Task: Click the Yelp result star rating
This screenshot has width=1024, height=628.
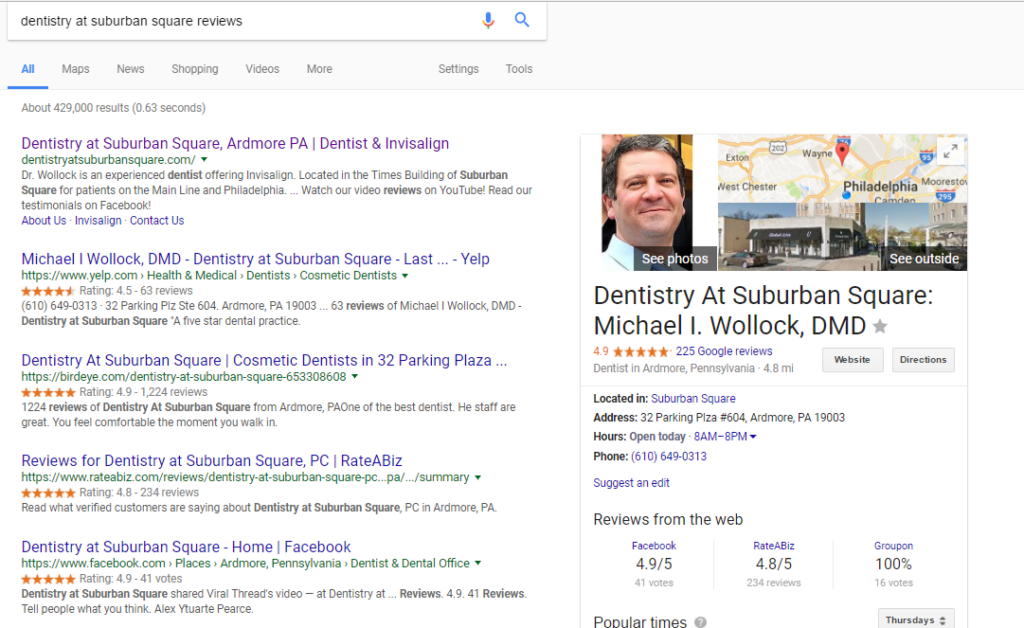Action: 48,291
